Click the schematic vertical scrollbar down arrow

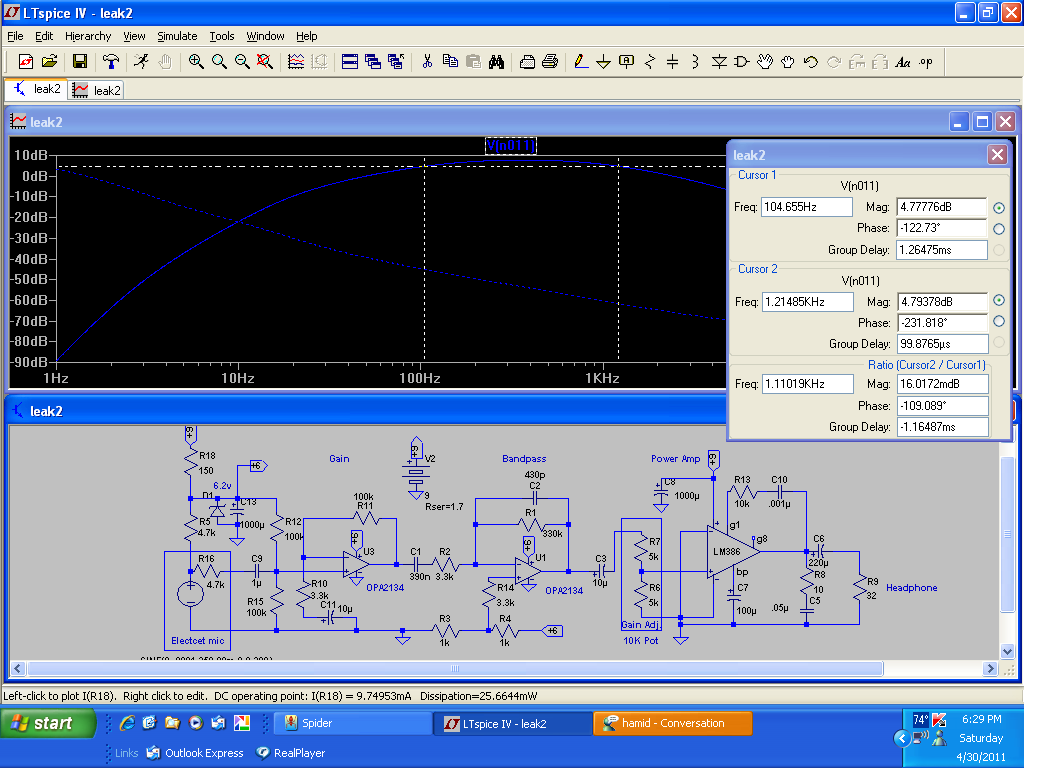point(1007,652)
